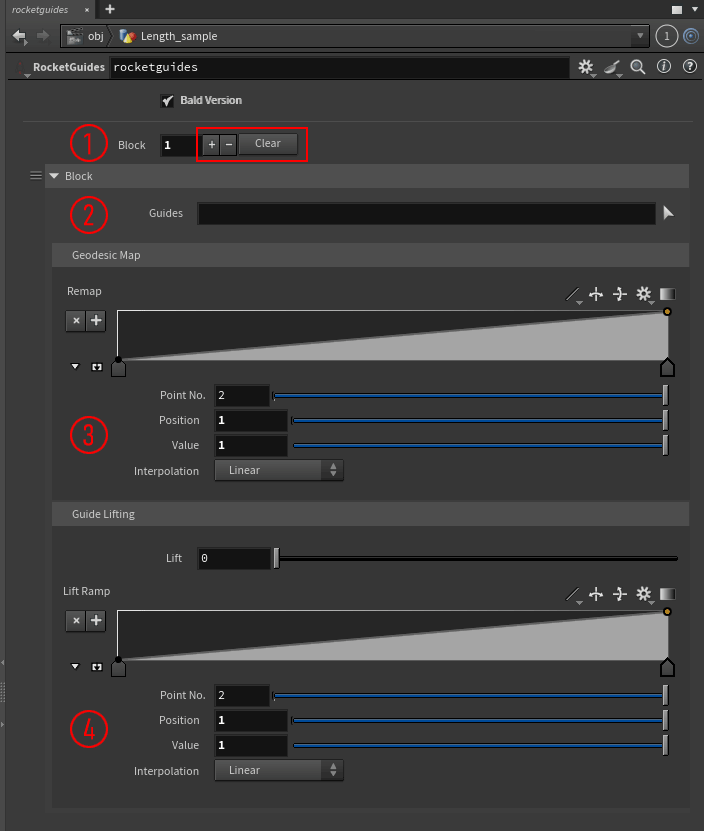Open Lift Ramp presets line icon

572,594
